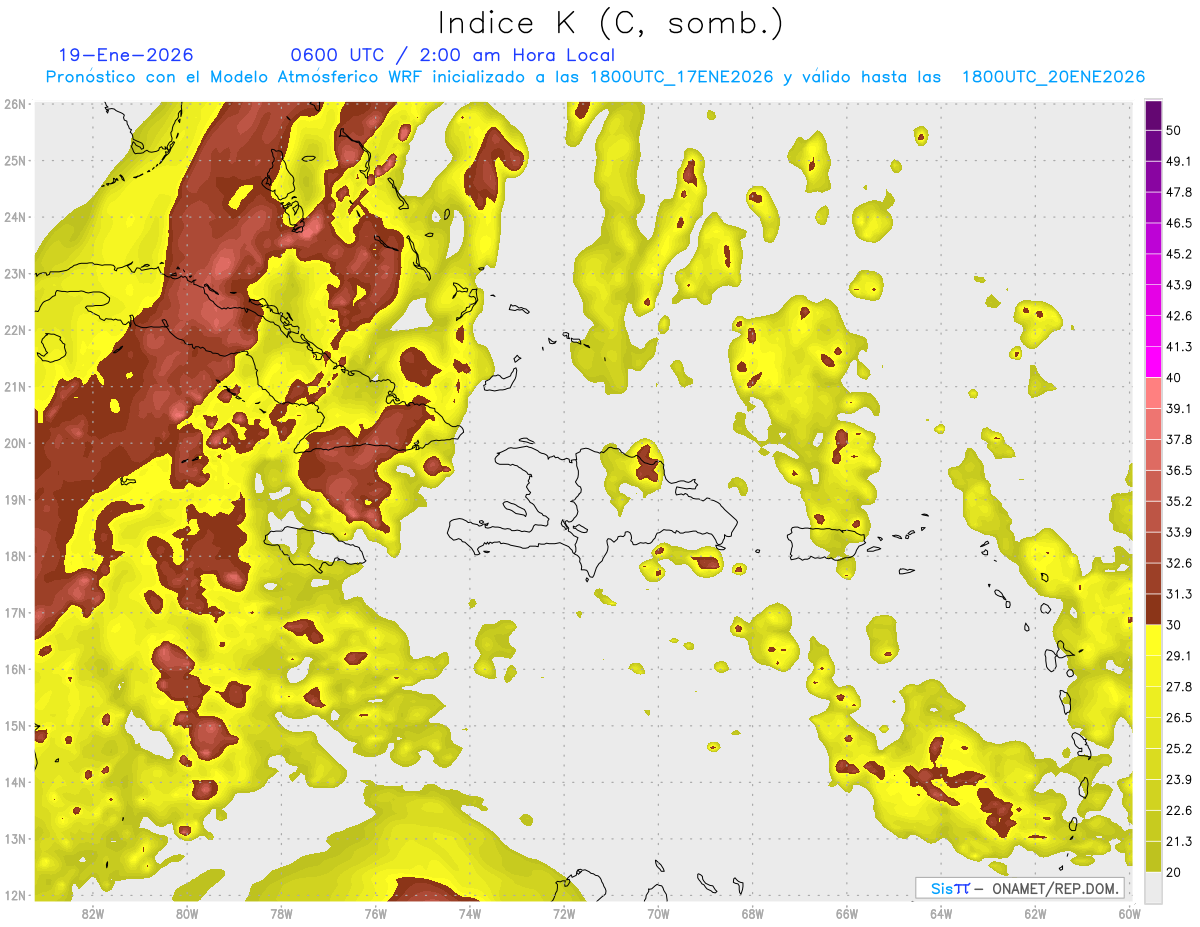The height and width of the screenshot is (927, 1200).
Task: Click the gray colorbar swatch below 20
Action: 1153,887
